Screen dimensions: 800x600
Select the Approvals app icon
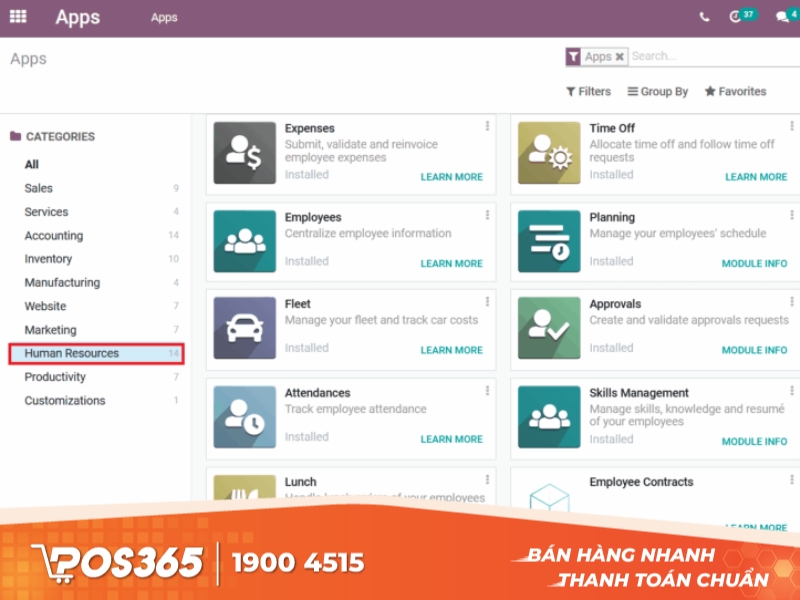pyautogui.click(x=548, y=326)
